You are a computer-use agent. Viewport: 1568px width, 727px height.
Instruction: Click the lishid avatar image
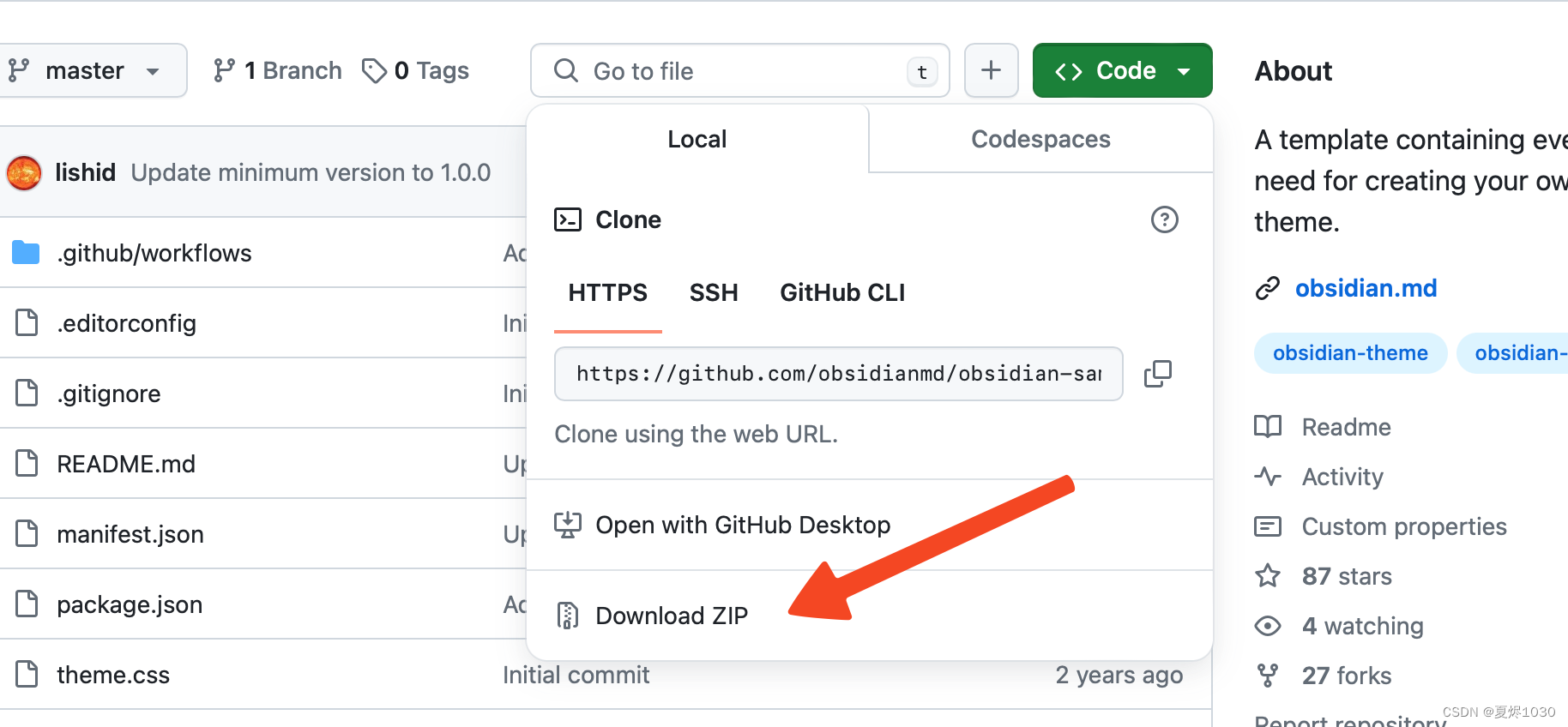[24, 172]
